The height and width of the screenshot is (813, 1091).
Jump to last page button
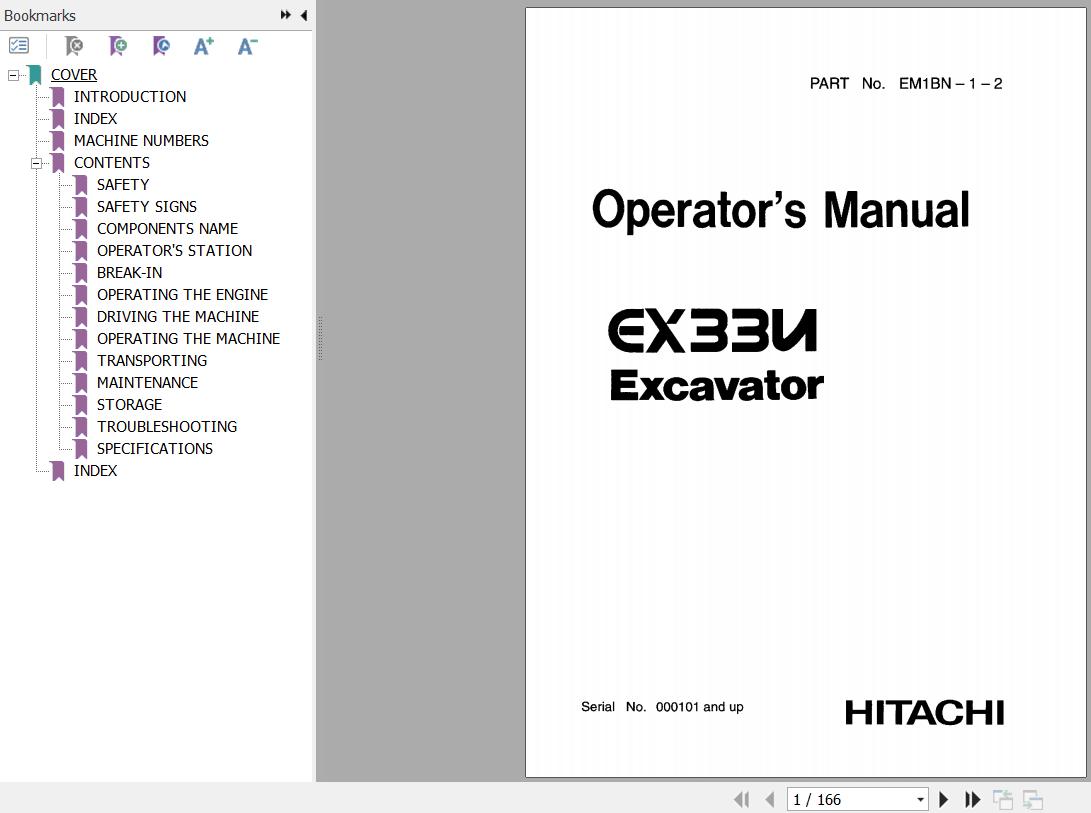click(x=972, y=799)
